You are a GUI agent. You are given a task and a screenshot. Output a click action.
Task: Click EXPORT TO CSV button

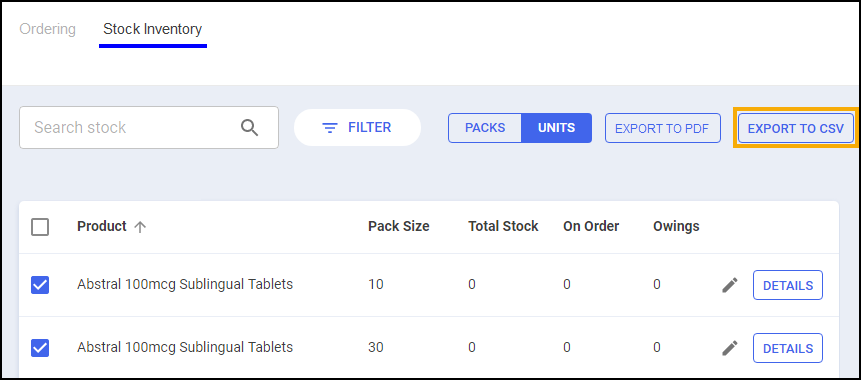[x=796, y=128]
